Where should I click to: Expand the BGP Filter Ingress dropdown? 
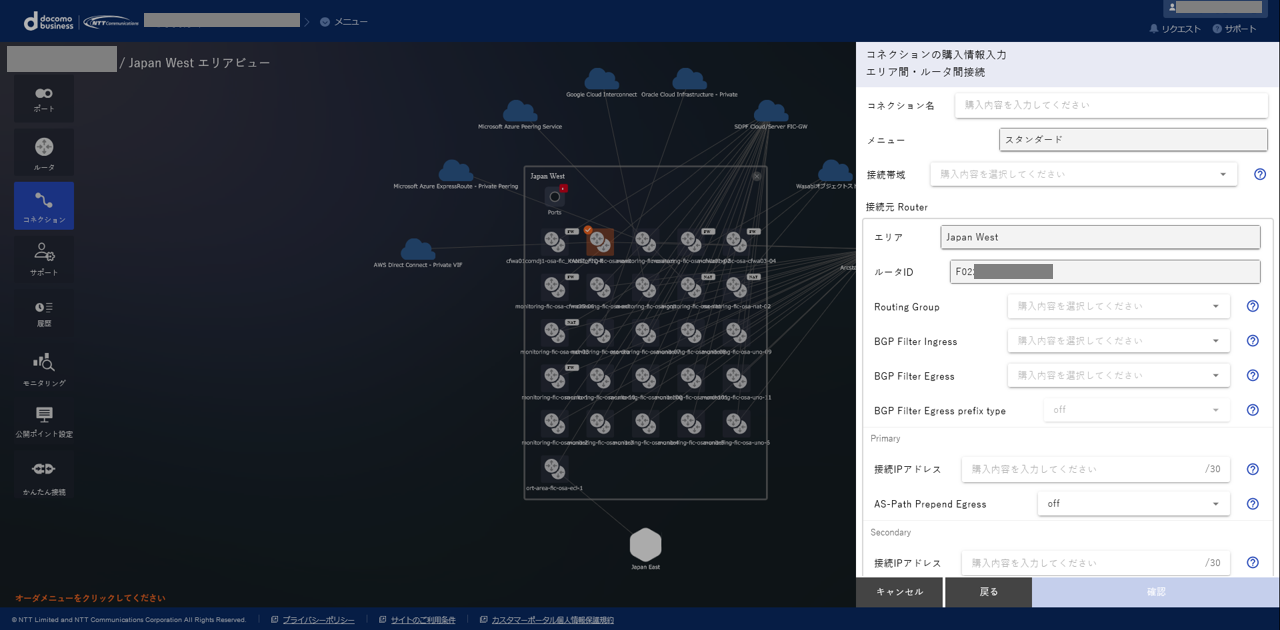coord(1119,341)
